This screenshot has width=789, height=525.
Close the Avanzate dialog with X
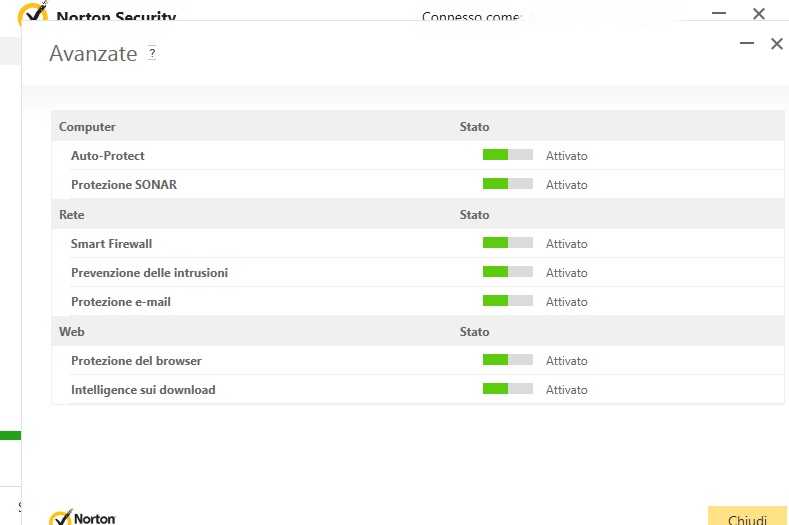point(777,44)
